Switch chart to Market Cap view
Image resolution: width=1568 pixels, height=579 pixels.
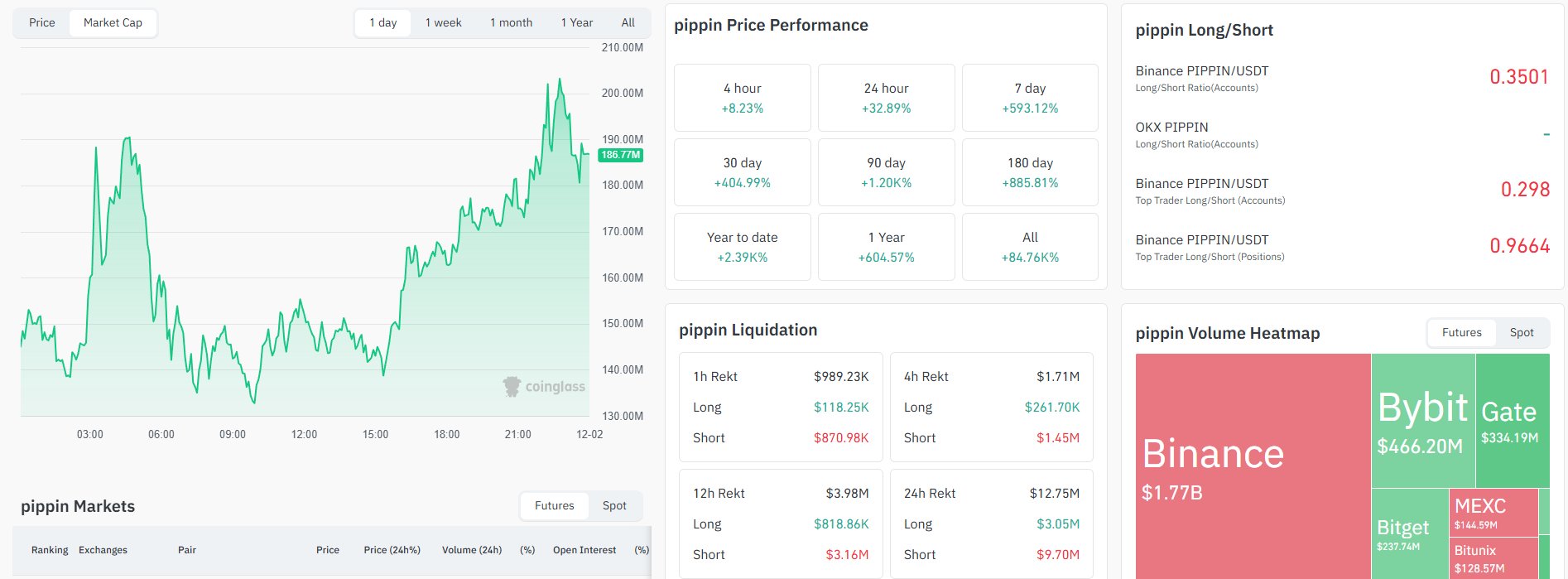click(x=113, y=23)
